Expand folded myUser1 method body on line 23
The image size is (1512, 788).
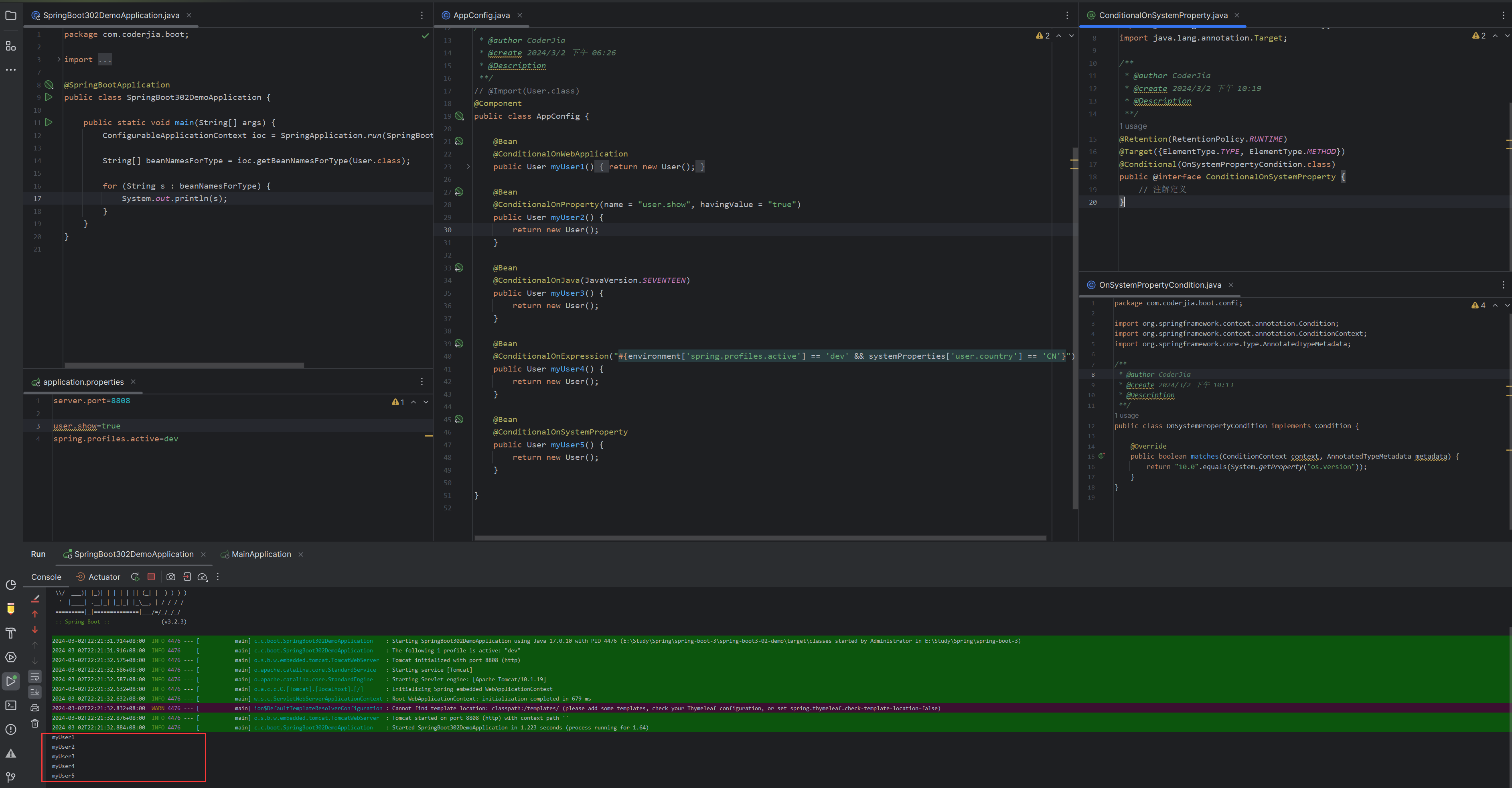pyautogui.click(x=468, y=167)
